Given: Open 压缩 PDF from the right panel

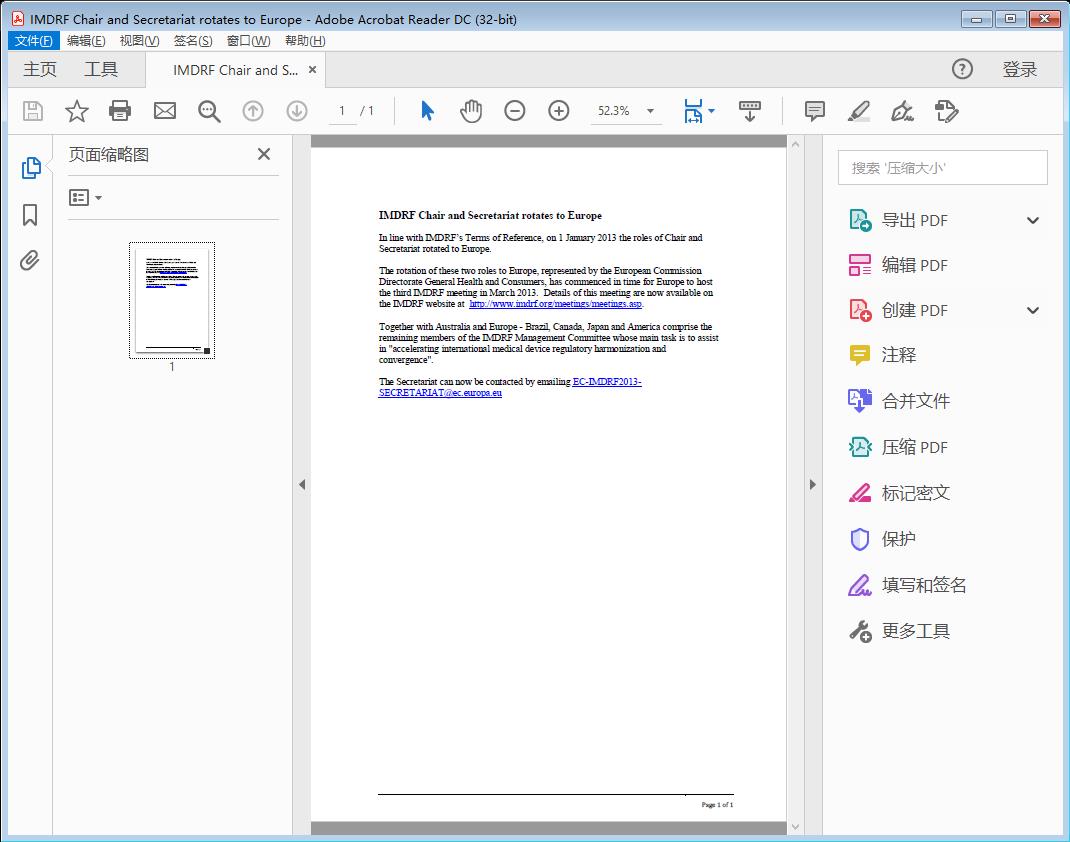Looking at the screenshot, I should click(917, 447).
